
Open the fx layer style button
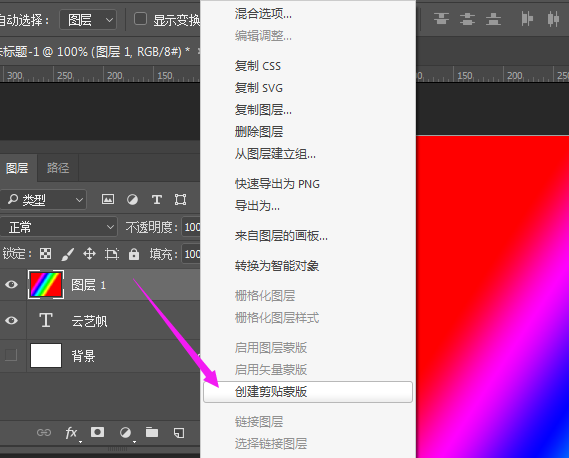click(71, 433)
